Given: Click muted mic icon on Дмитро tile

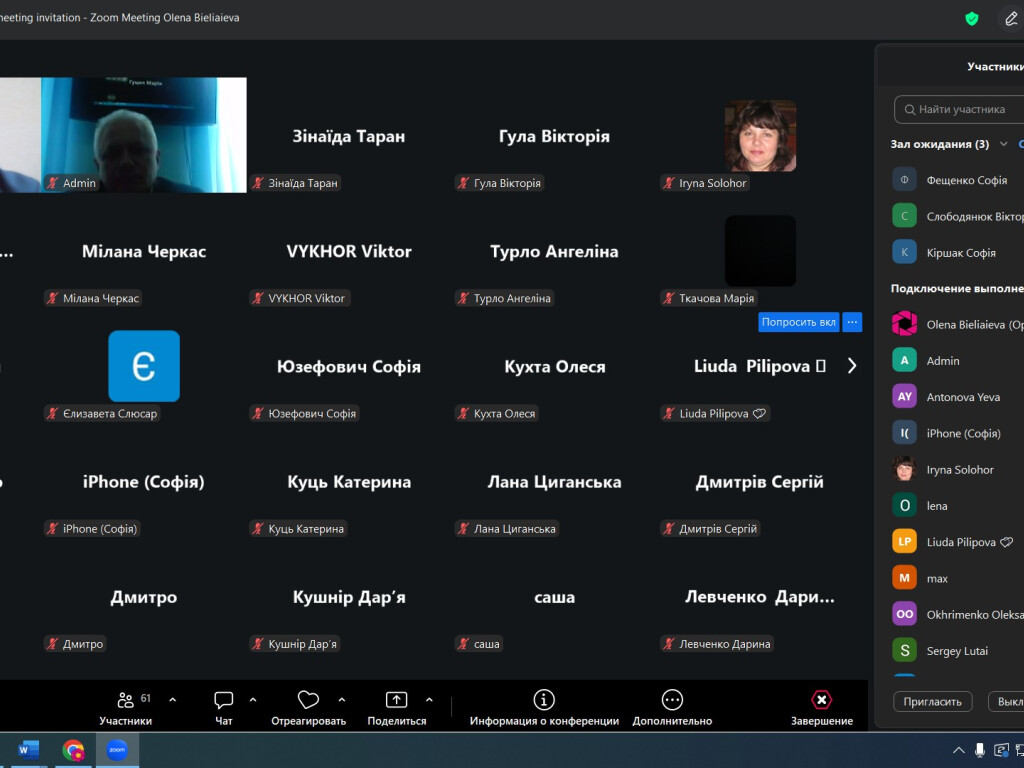Looking at the screenshot, I should click(x=53, y=644).
